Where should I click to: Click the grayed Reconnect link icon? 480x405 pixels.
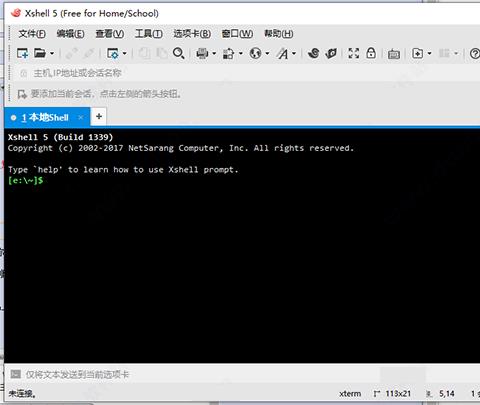[72, 53]
